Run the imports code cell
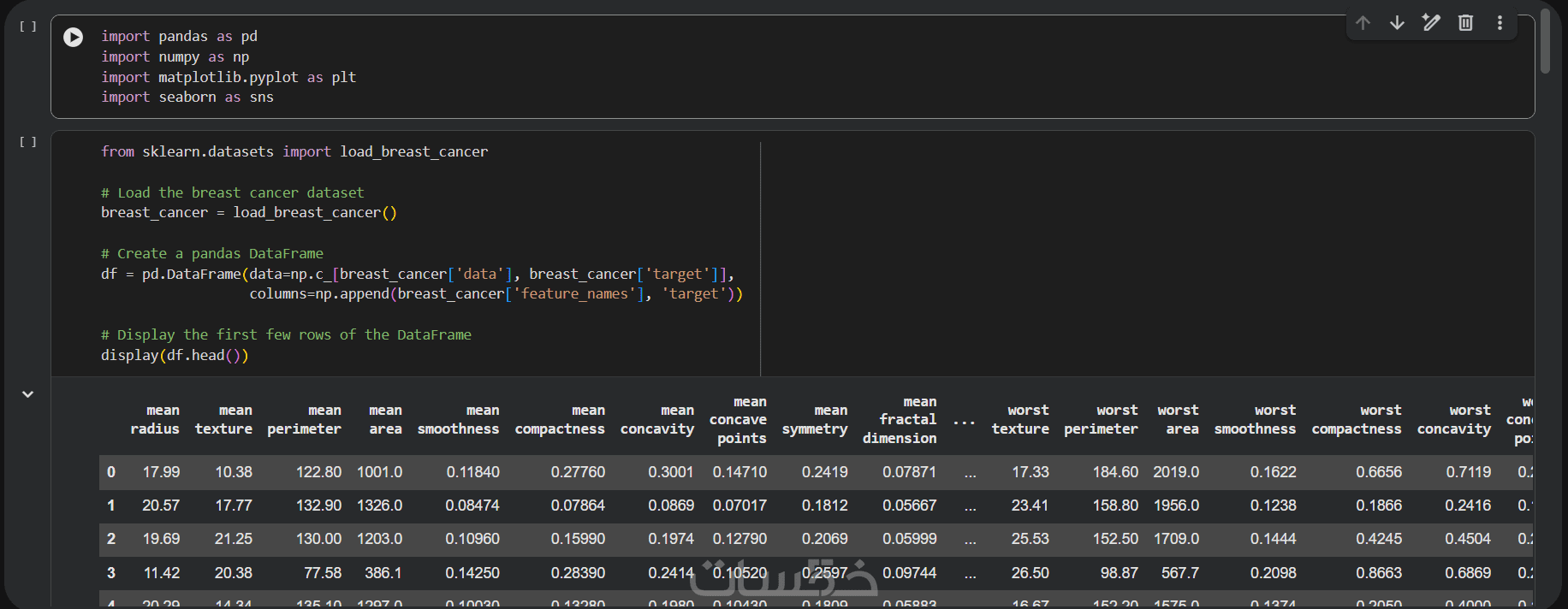Screen dimensions: 1568x609 click(x=74, y=37)
